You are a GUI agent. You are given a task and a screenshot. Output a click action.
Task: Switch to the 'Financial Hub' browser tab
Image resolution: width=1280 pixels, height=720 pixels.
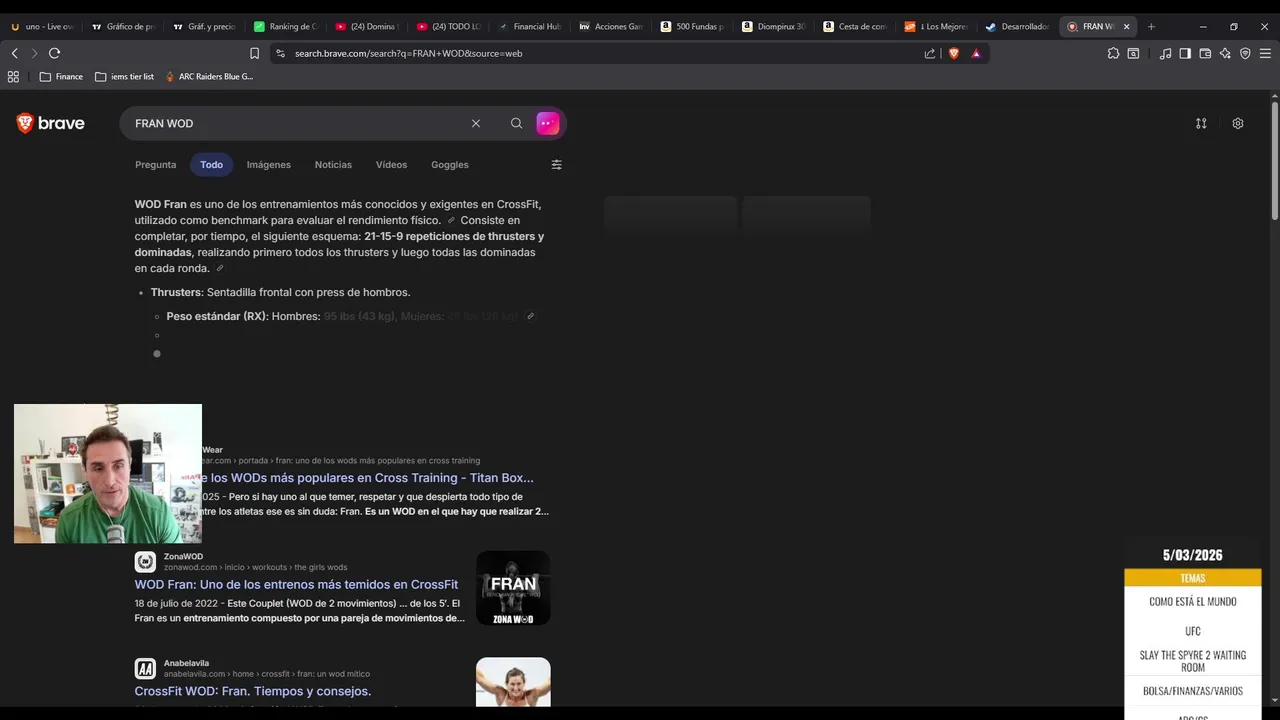(530, 27)
